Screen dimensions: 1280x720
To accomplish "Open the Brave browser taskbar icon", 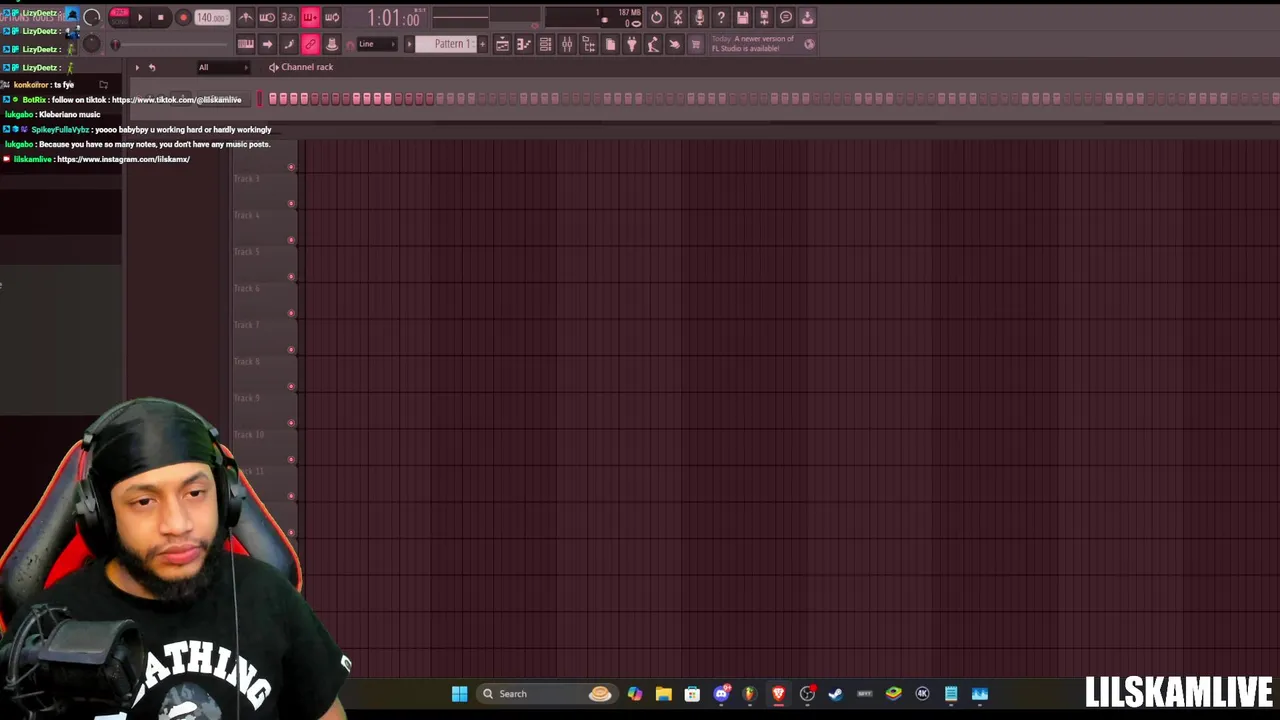I will tap(778, 693).
